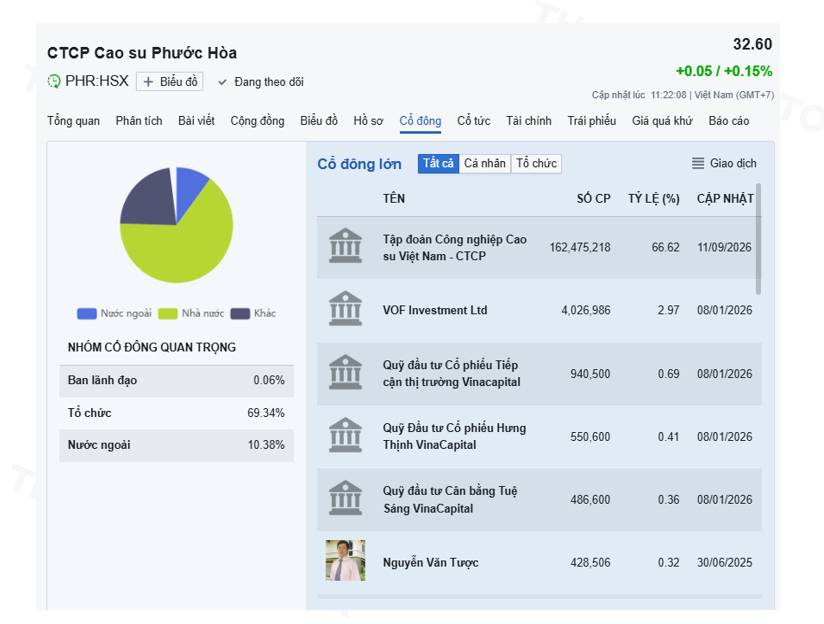This screenshot has height=624, width=824.
Task: Open Tập đoàn Công nghiệp Cao su Việt Nam link
Action: pyautogui.click(x=455, y=248)
